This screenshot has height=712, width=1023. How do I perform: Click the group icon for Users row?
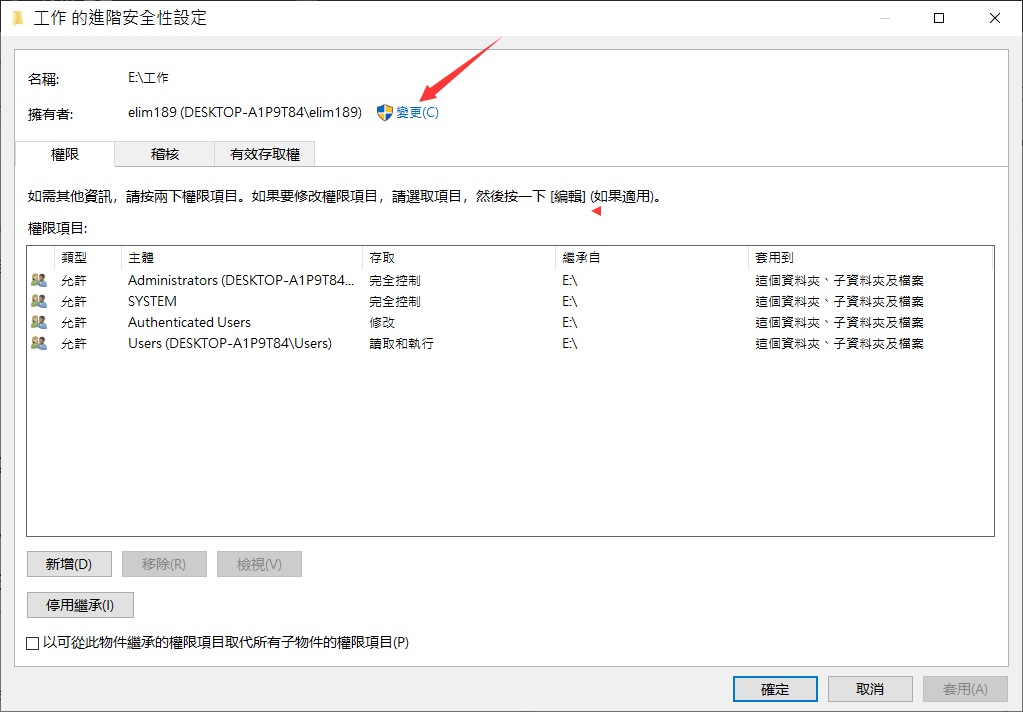39,343
